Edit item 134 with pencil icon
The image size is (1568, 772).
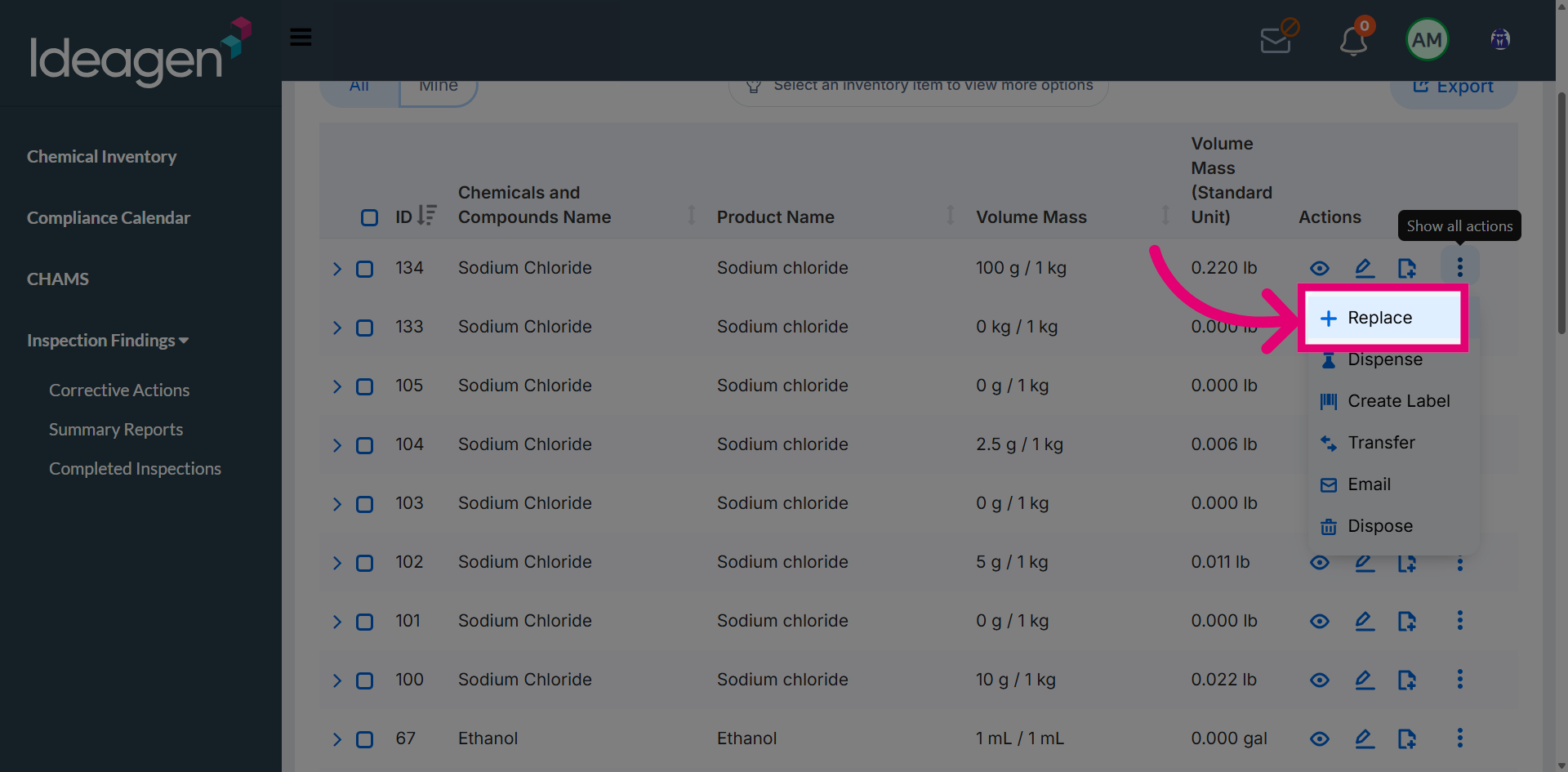click(x=1364, y=268)
